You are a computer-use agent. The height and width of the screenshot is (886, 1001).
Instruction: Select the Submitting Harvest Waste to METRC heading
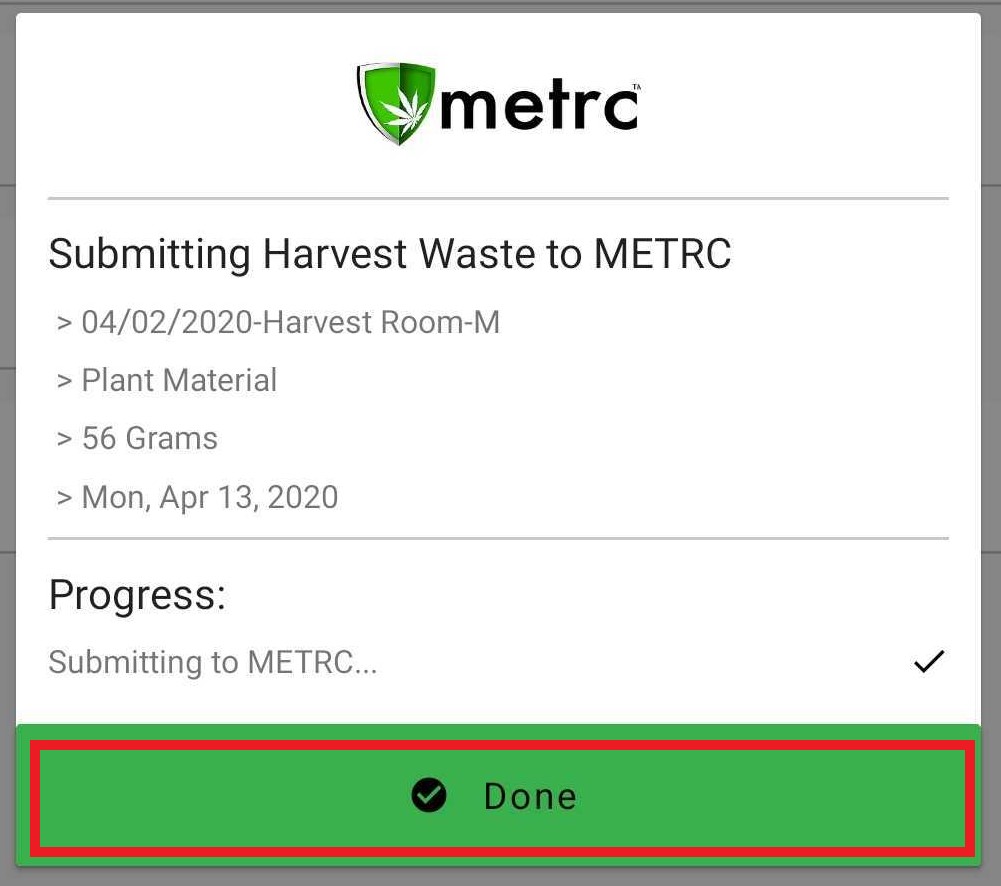pyautogui.click(x=390, y=254)
